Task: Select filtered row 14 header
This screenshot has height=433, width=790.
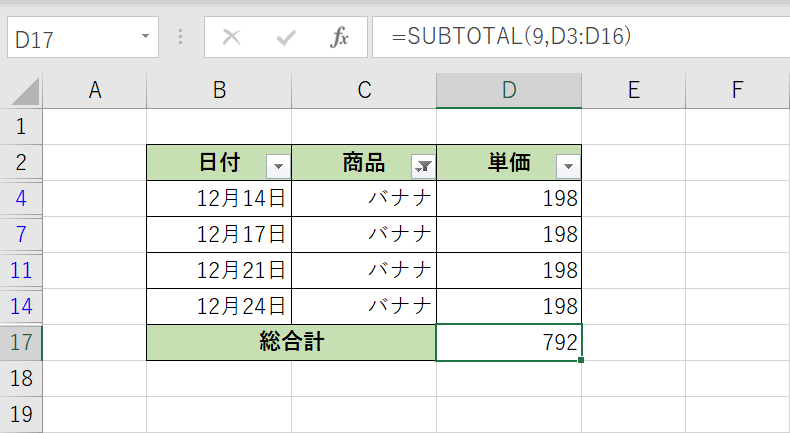Action: click(21, 306)
